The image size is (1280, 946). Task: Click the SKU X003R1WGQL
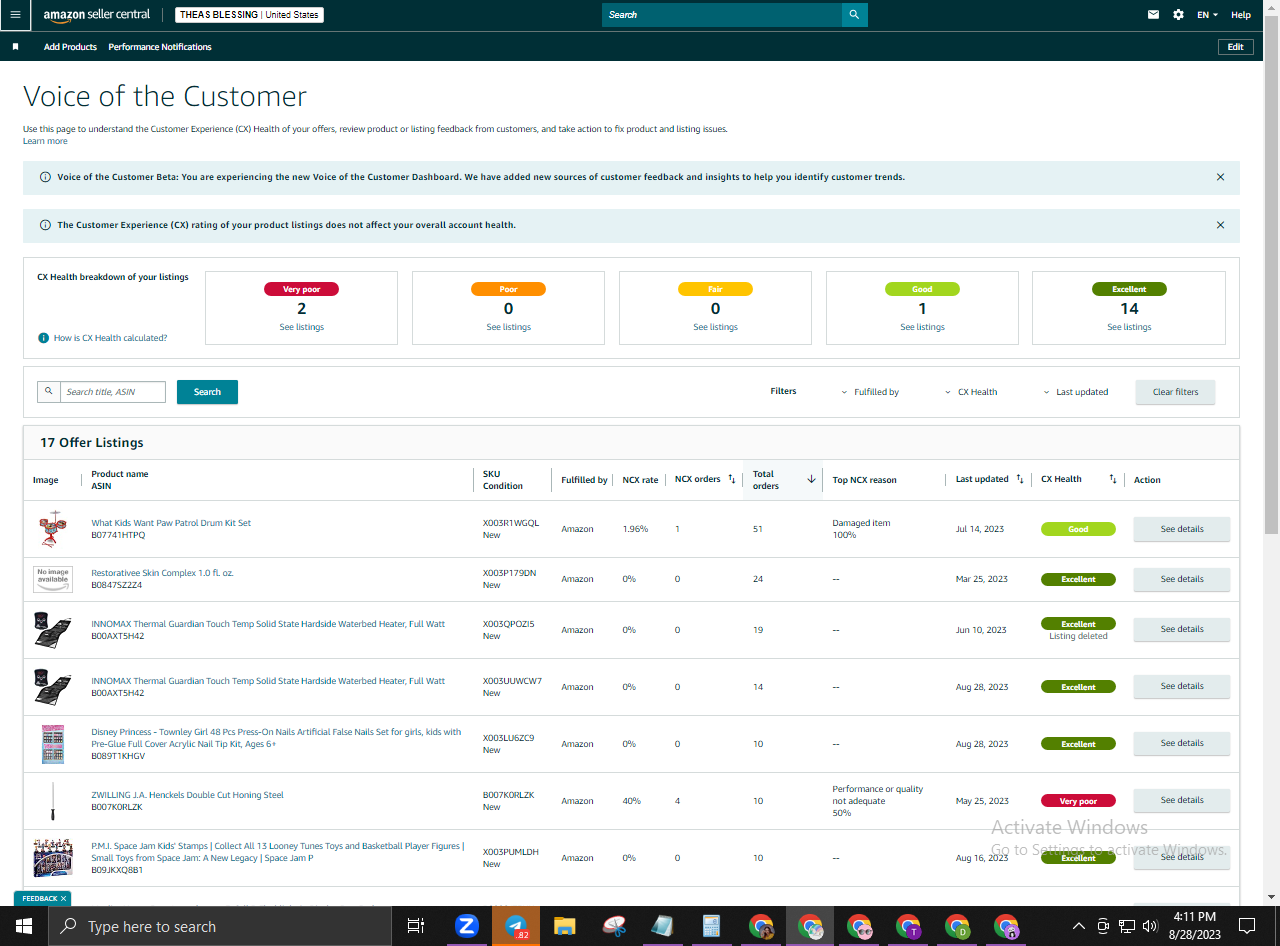coord(511,523)
